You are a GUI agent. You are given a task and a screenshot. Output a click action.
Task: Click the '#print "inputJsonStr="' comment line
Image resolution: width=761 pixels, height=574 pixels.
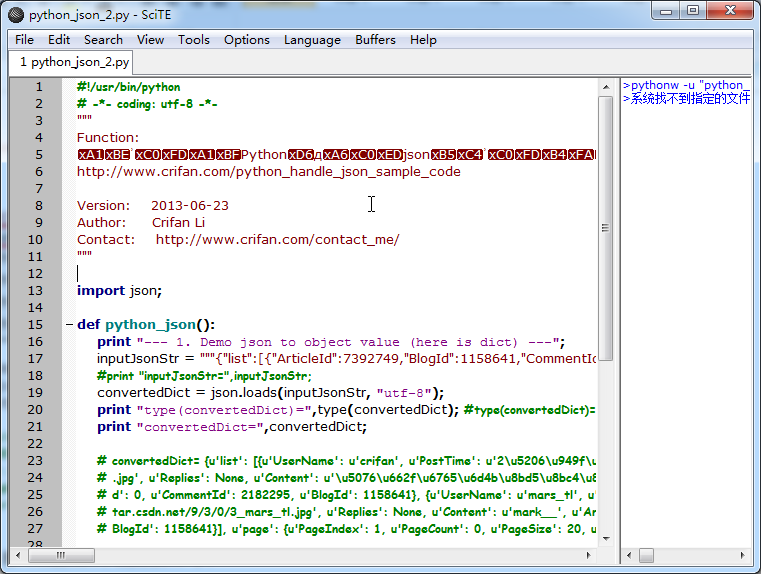pyautogui.click(x=204, y=377)
